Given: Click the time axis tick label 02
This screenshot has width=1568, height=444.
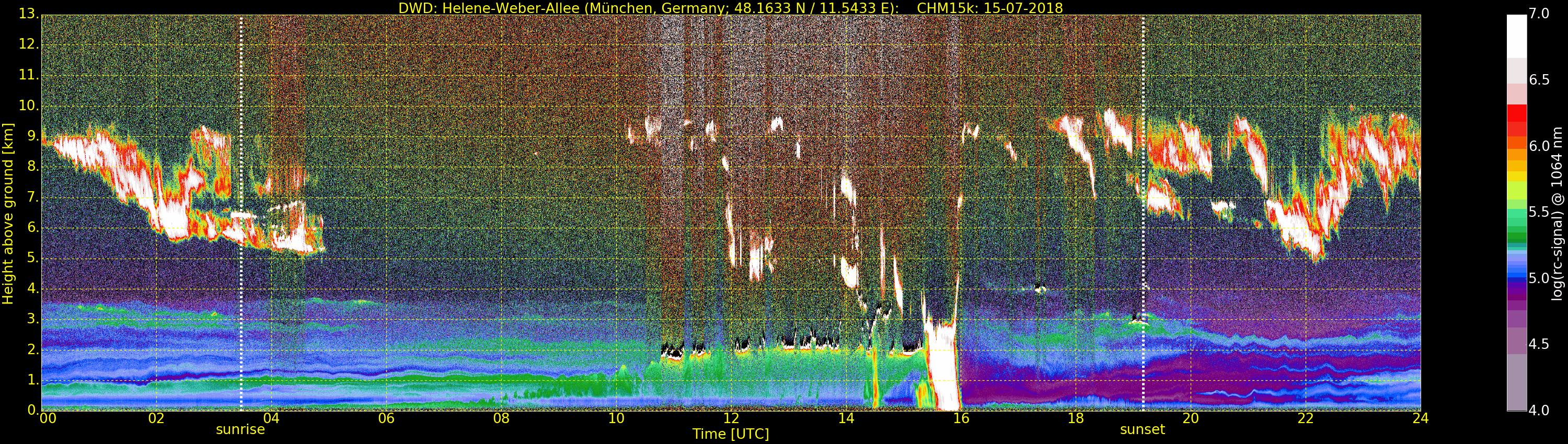Looking at the screenshot, I should [x=156, y=418].
